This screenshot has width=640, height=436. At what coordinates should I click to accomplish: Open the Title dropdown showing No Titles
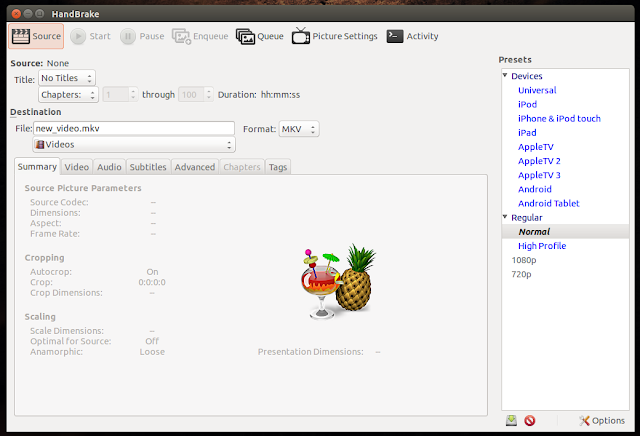67,78
